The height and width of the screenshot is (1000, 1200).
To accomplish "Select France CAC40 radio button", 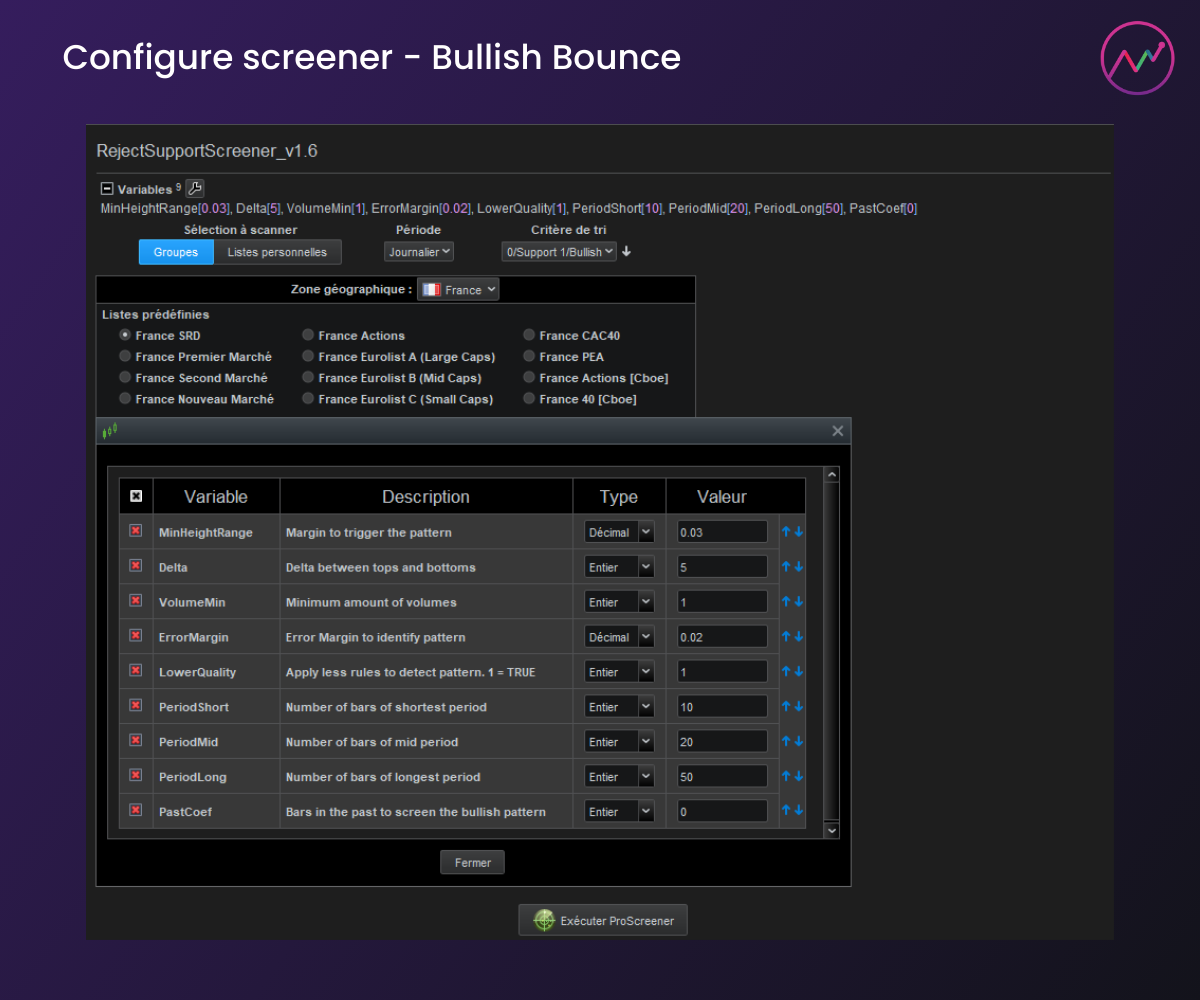I will pos(529,335).
